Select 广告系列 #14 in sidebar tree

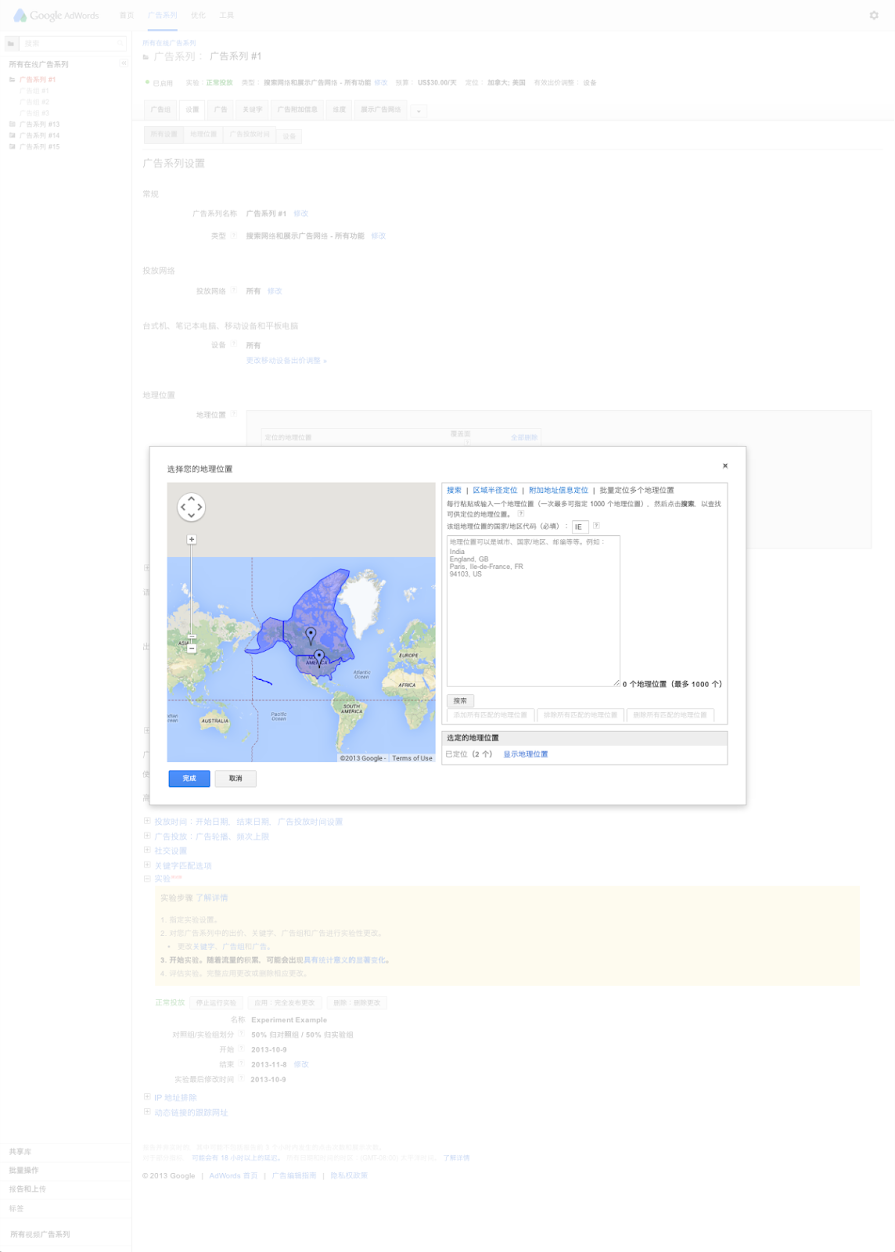click(39, 135)
